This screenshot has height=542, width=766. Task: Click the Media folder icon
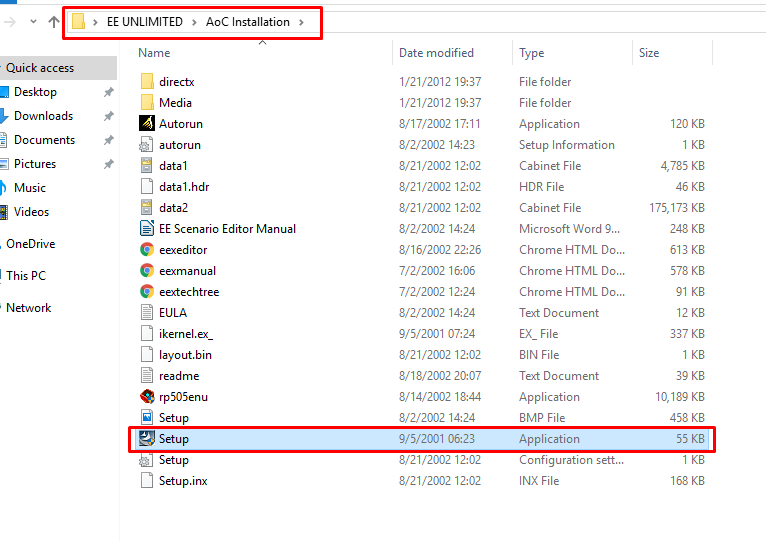147,103
